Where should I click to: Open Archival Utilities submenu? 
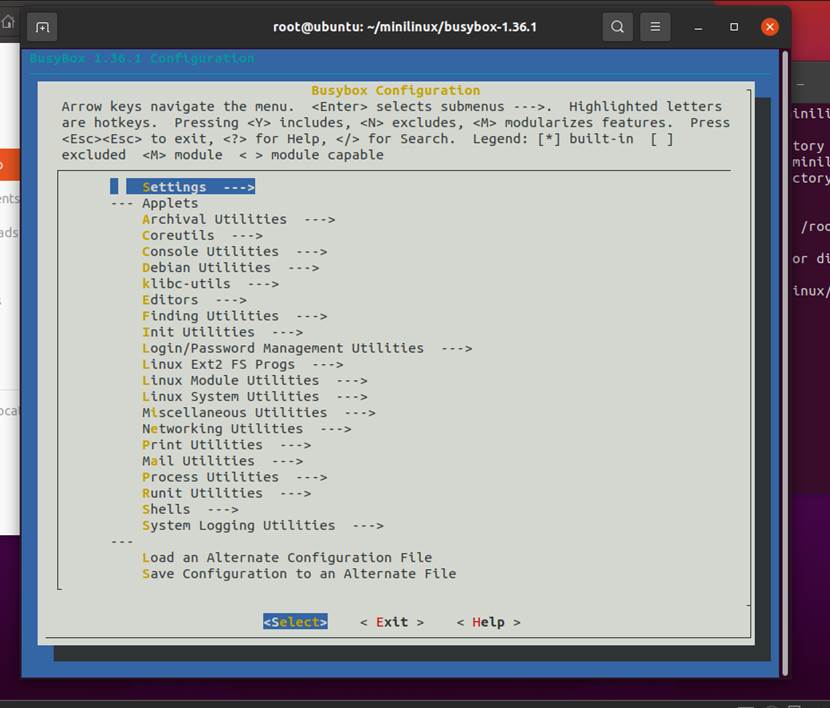238,219
